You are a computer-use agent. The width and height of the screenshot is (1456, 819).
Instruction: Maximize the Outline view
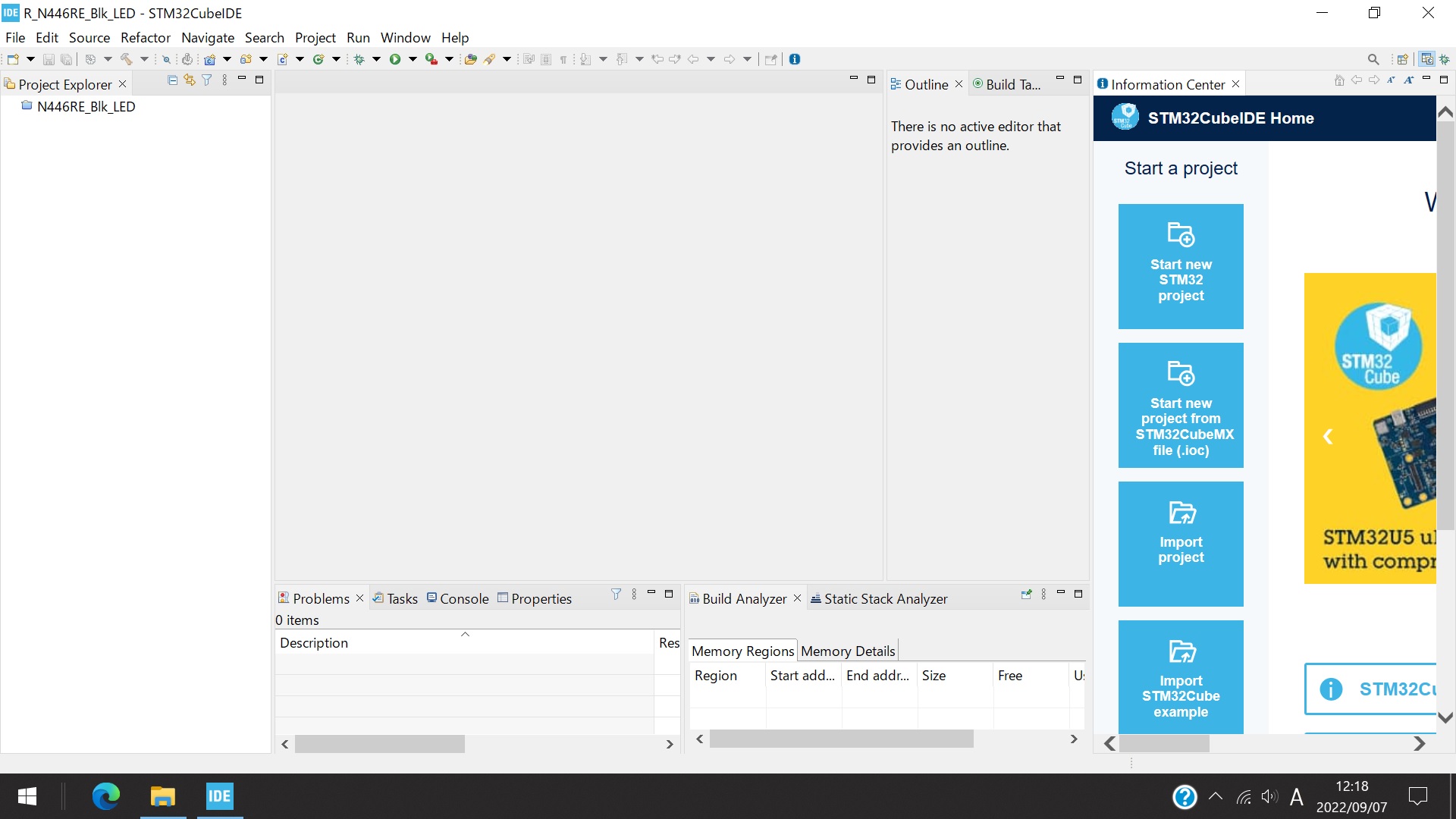point(1078,79)
